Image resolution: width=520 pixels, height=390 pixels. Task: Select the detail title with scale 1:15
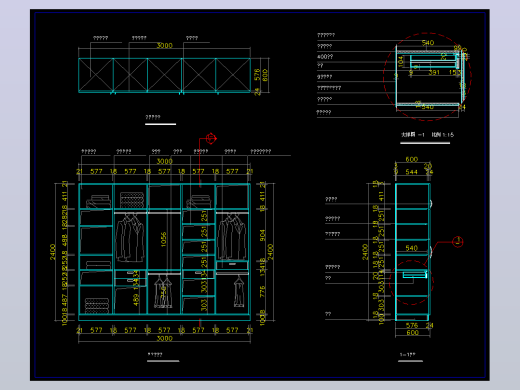click(x=427, y=135)
